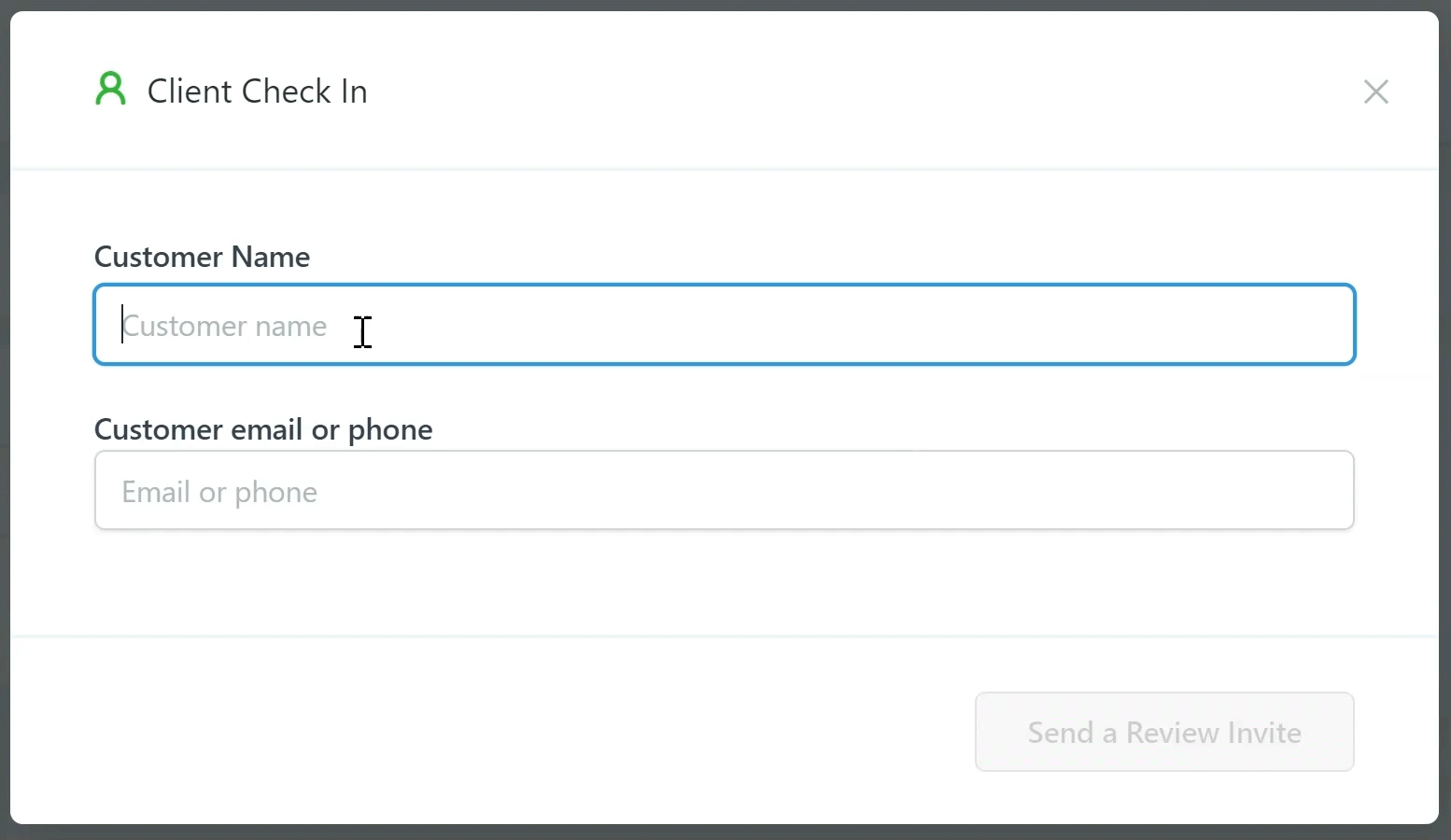The image size is (1451, 840).
Task: Dismiss modal via the X icon
Action: click(x=1375, y=91)
